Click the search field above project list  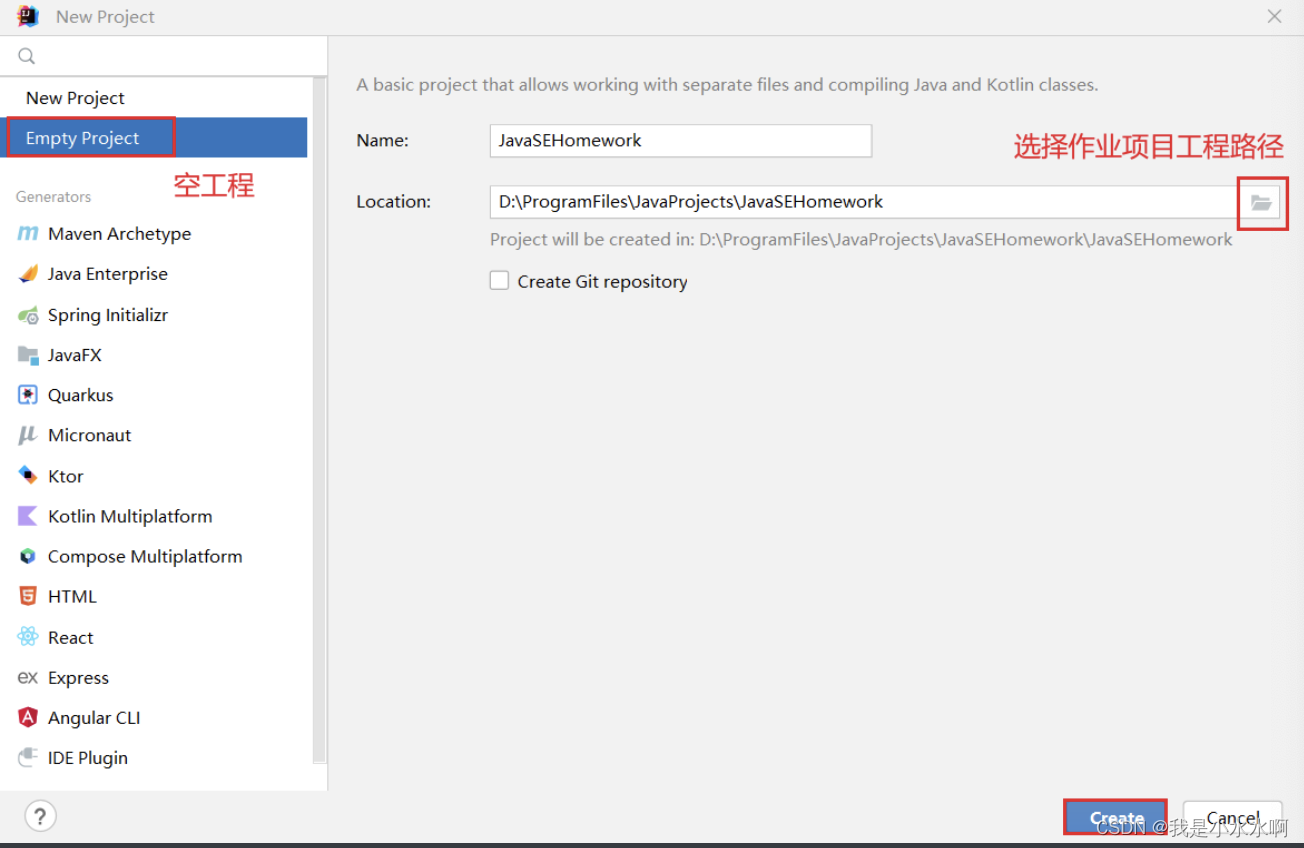coord(164,56)
